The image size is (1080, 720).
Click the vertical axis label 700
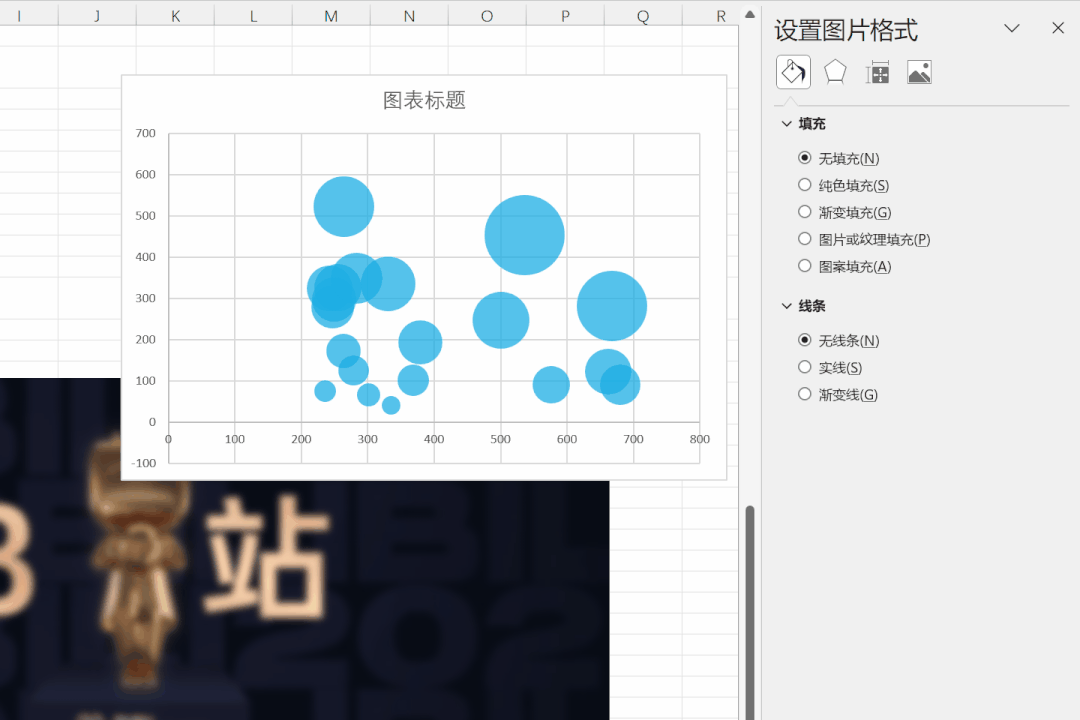click(145, 133)
